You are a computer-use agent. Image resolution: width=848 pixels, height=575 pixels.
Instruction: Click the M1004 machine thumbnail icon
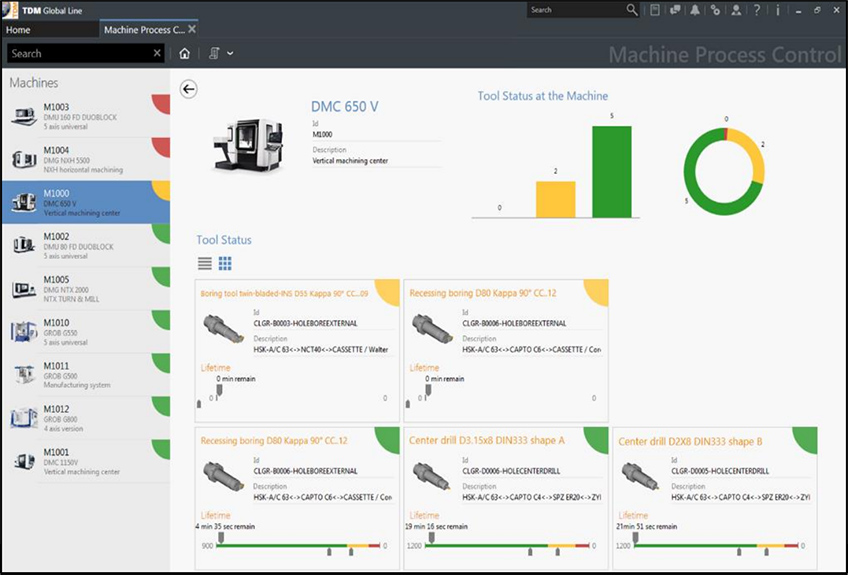[24, 160]
